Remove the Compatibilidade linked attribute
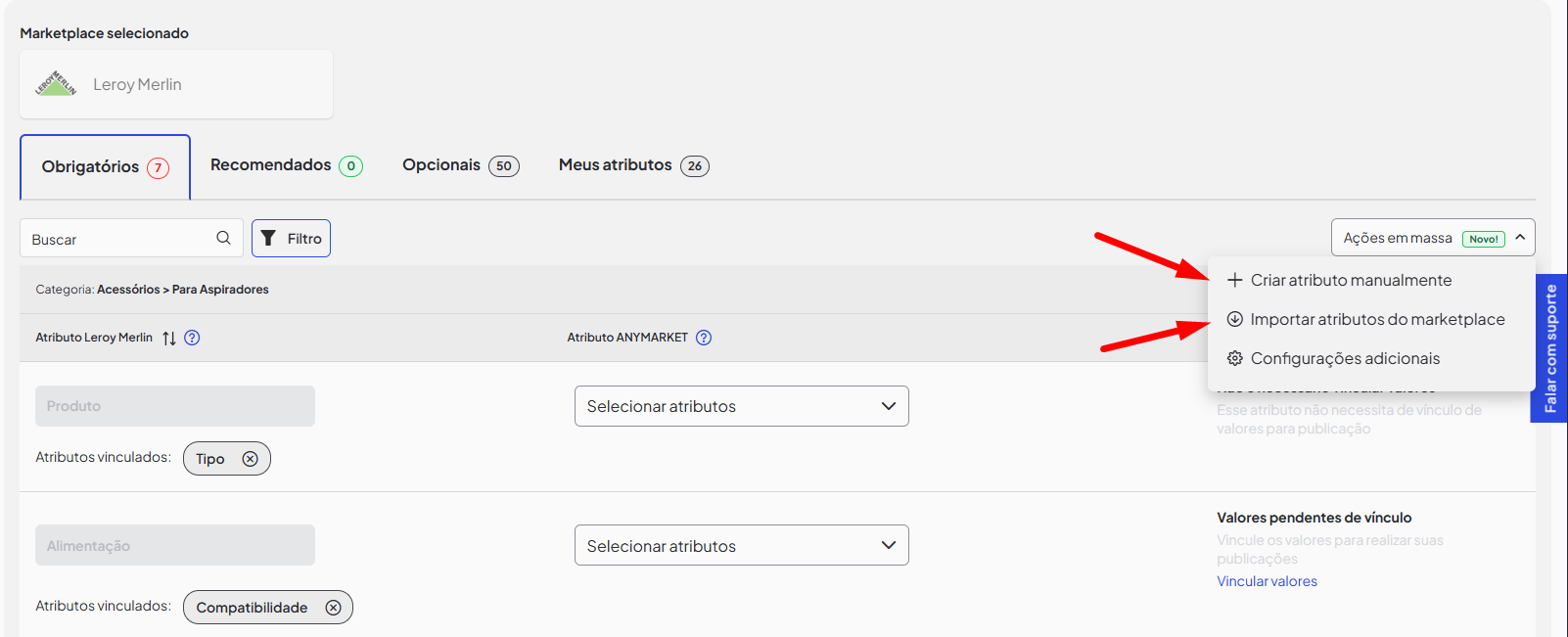The width and height of the screenshot is (1568, 637). 333,608
